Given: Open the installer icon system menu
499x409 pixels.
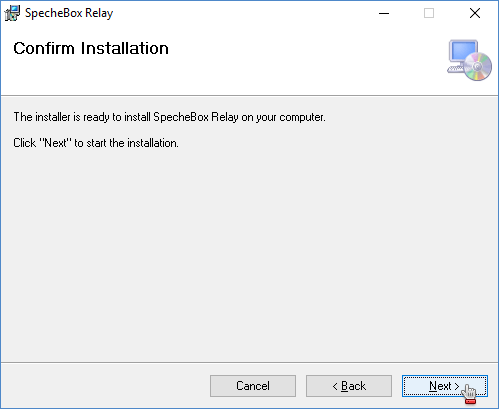Looking at the screenshot, I should pyautogui.click(x=12, y=13).
